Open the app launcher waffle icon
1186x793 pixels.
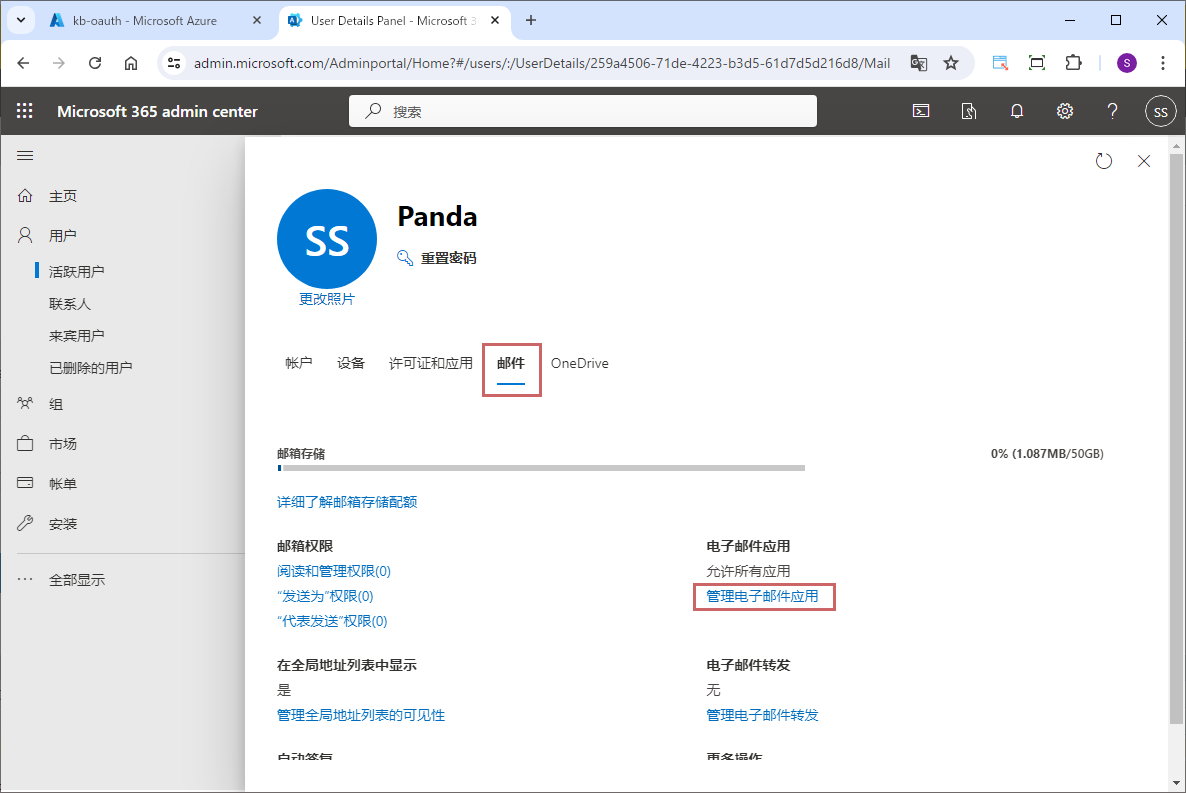click(x=25, y=111)
